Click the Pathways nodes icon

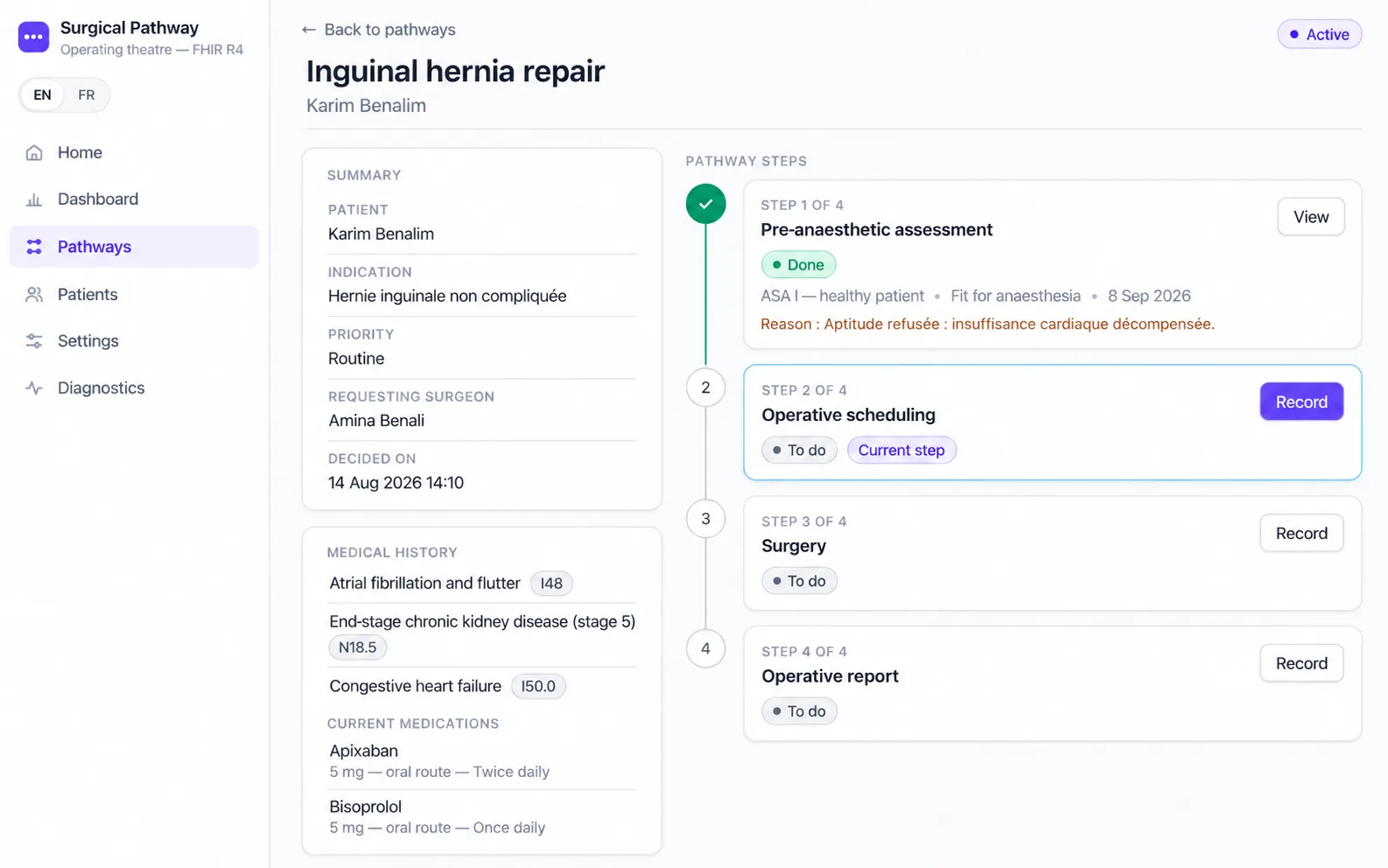34,247
